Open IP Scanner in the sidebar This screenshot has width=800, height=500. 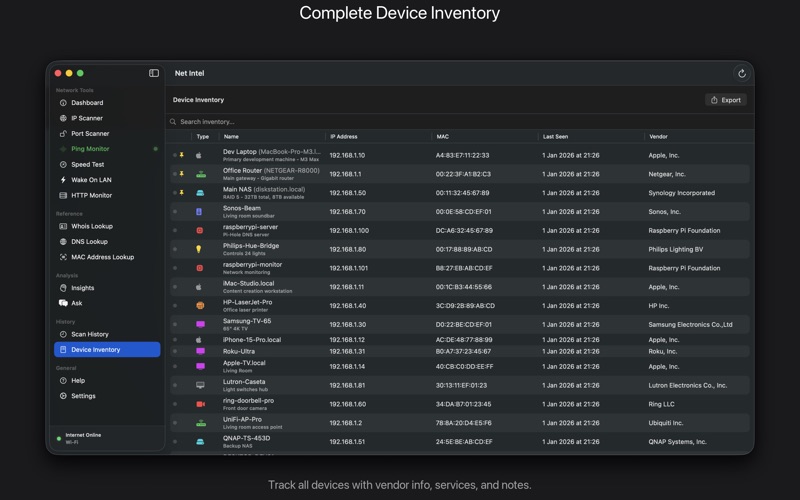point(107,118)
